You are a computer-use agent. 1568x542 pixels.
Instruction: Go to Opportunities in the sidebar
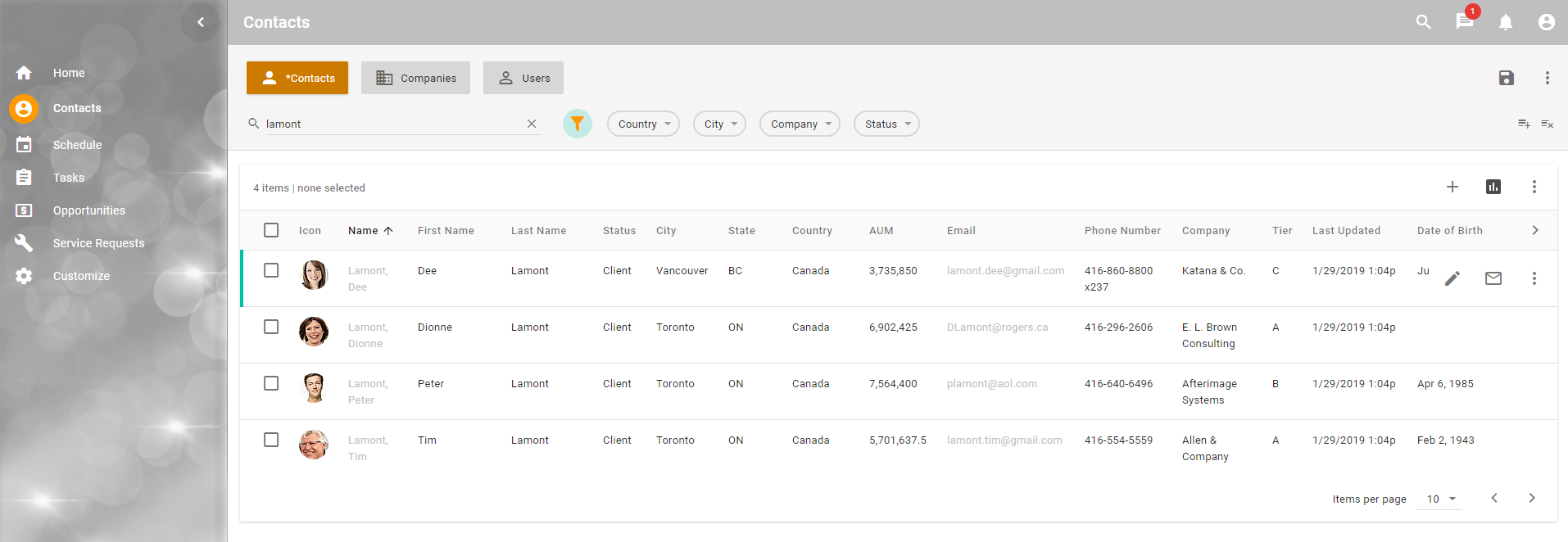pos(88,210)
